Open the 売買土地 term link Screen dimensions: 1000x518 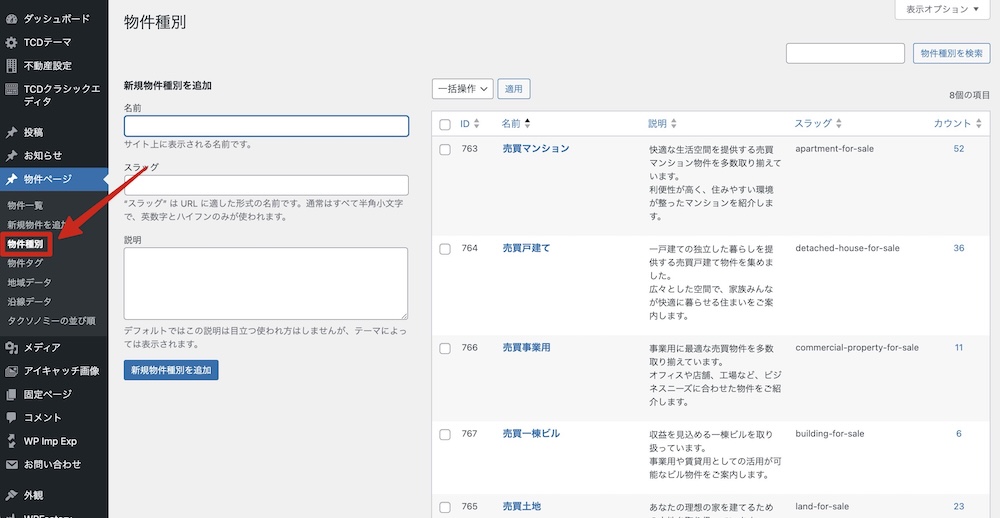521,507
